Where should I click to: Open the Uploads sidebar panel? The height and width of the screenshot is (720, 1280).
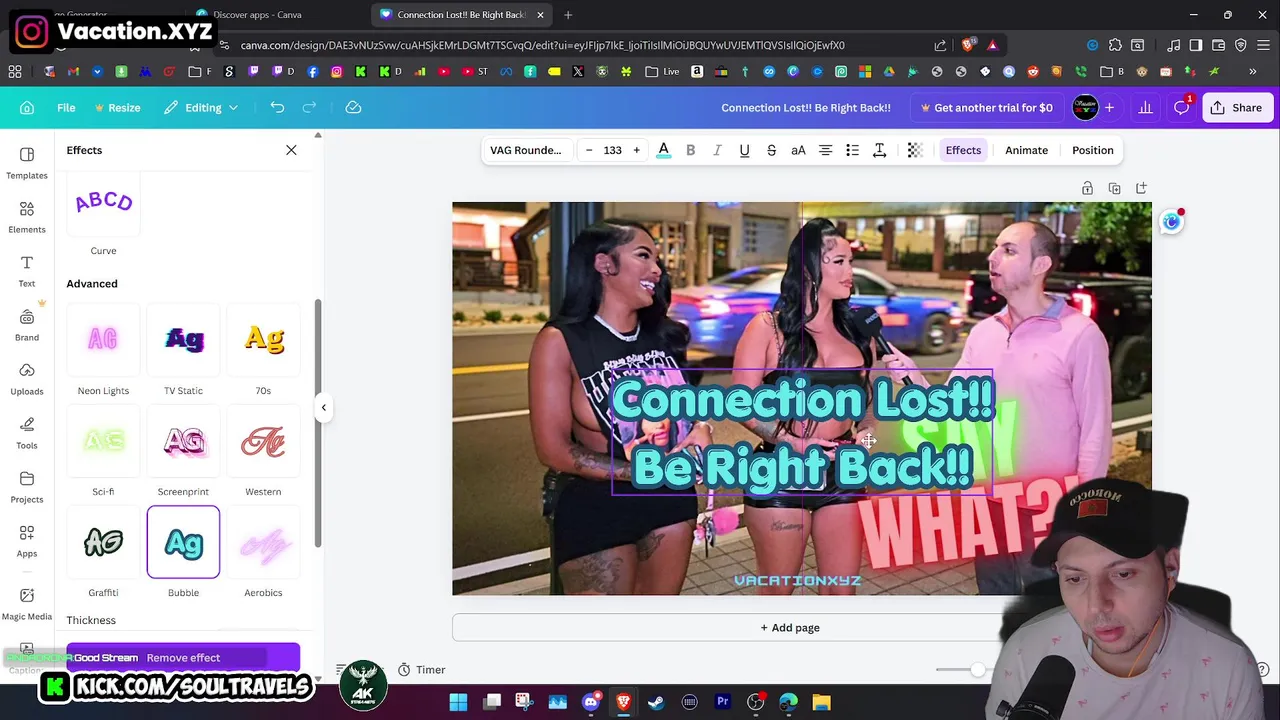pos(27,378)
